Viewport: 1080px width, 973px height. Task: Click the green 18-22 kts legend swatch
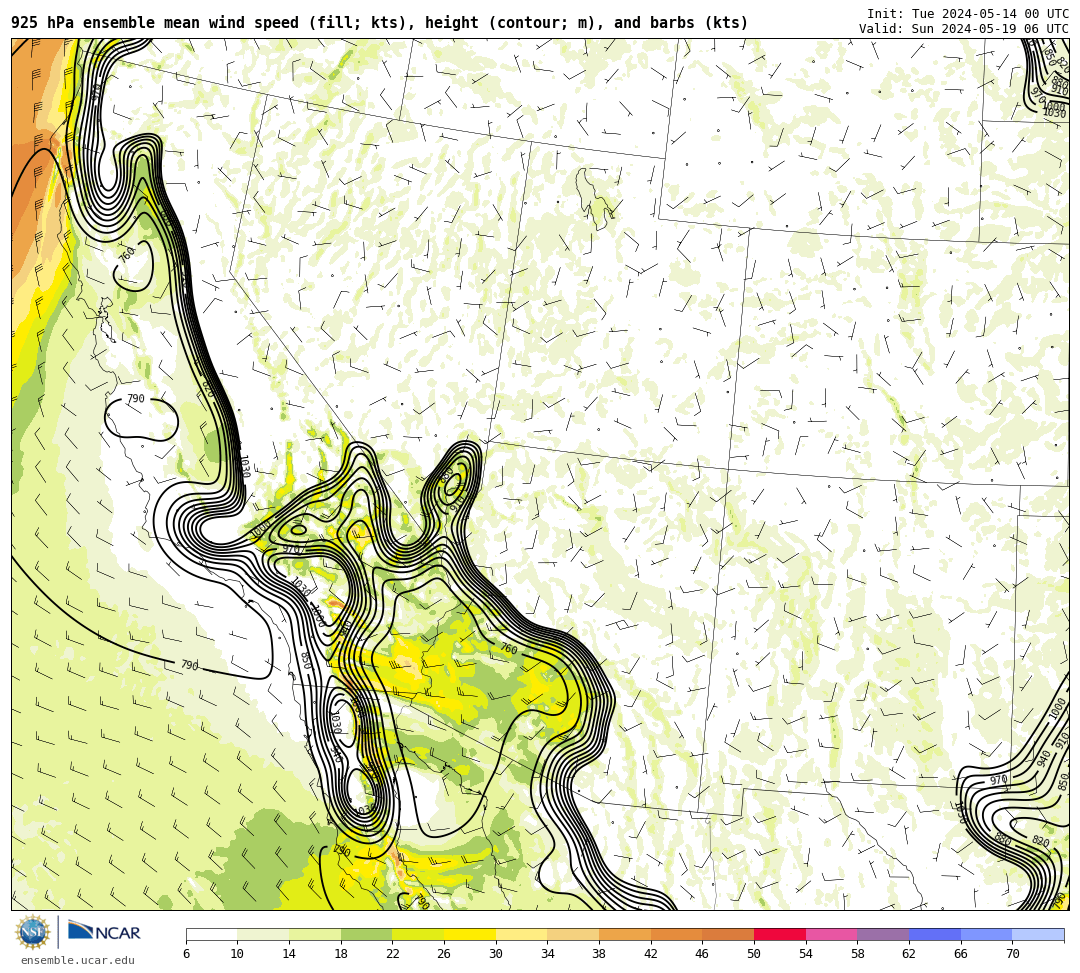click(366, 934)
